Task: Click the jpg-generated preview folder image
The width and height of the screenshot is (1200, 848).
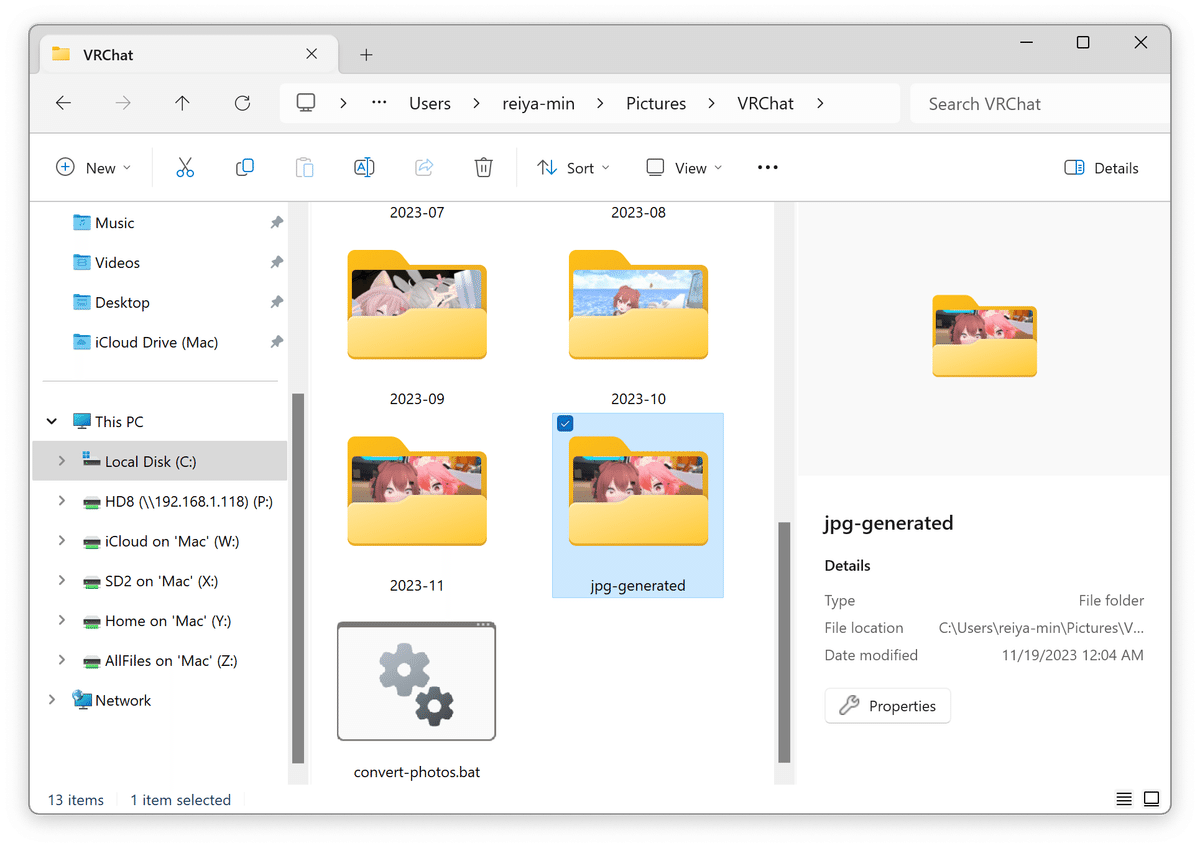Action: (984, 336)
